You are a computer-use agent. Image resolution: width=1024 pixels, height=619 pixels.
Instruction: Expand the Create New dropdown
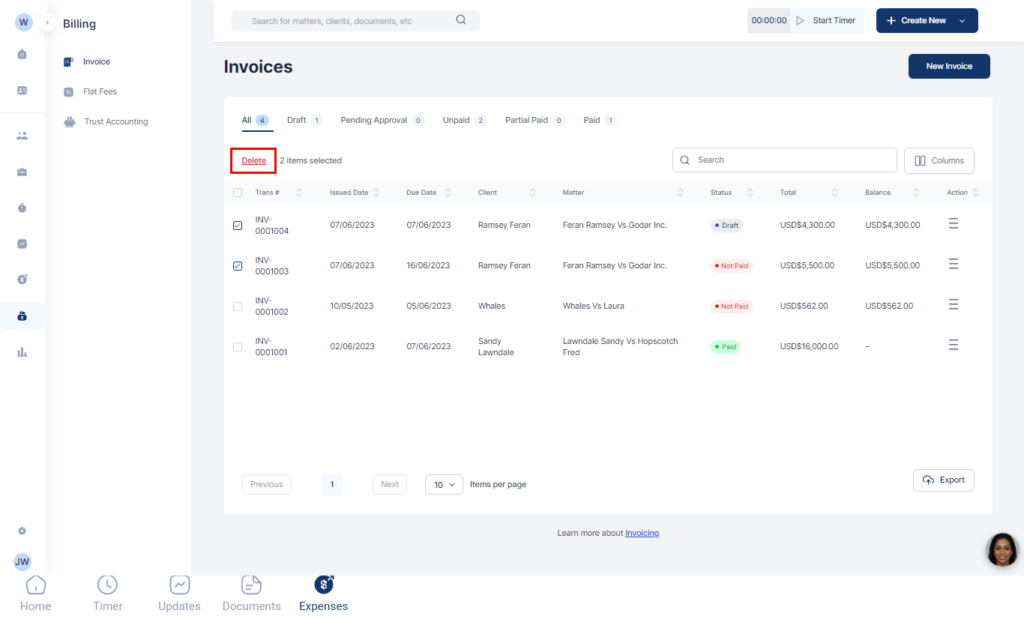tap(961, 20)
